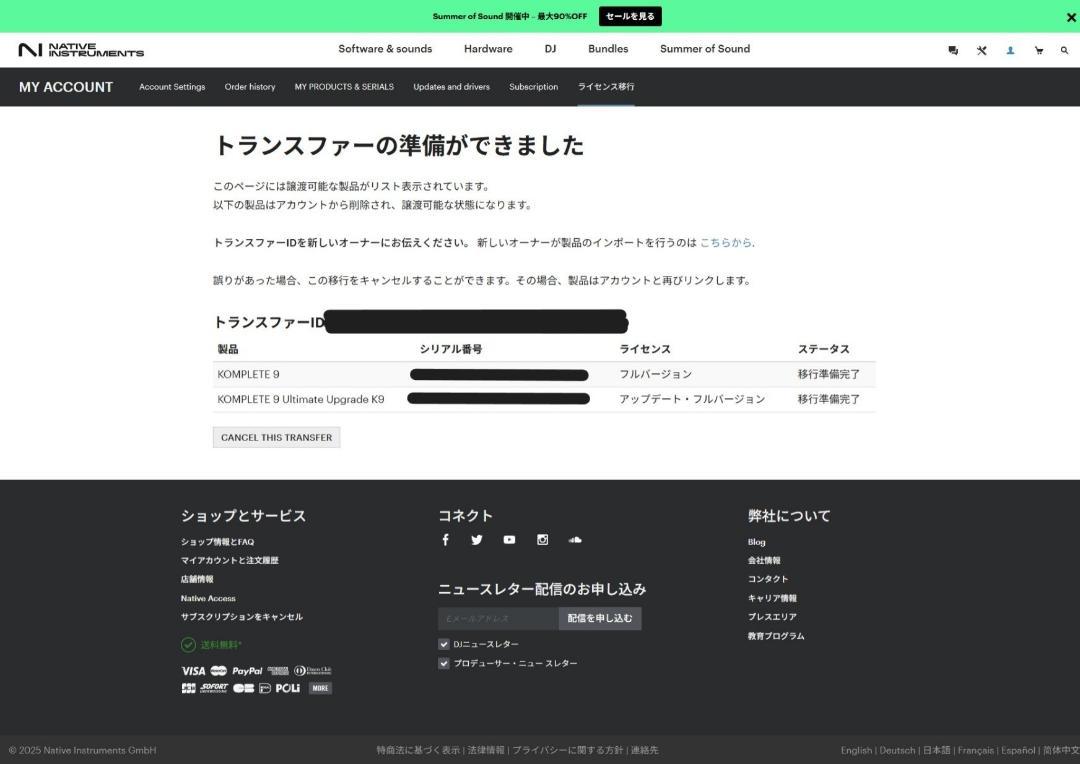The height and width of the screenshot is (764, 1080).
Task: Open Native Access footer link
Action: (x=208, y=599)
